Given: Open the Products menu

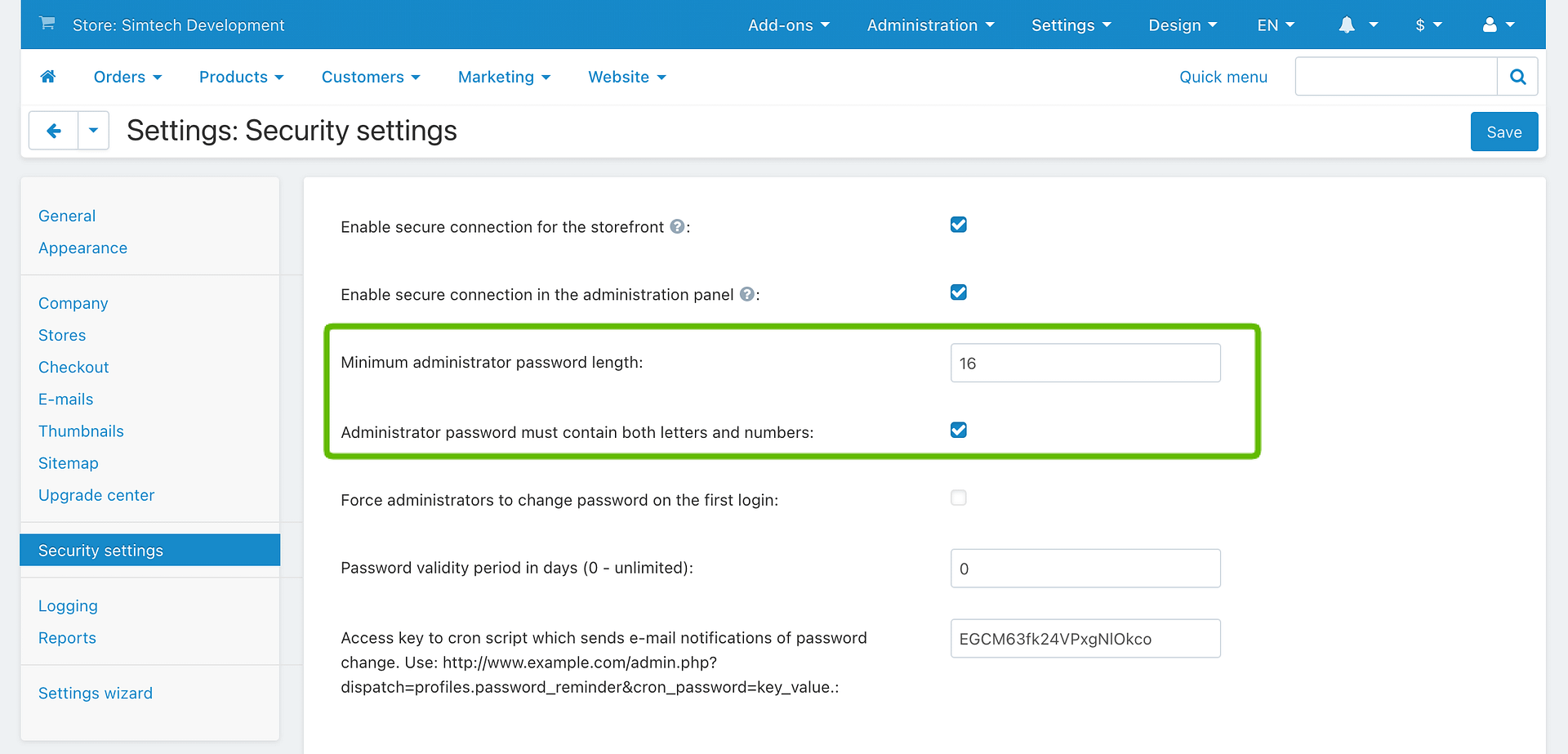Looking at the screenshot, I should pyautogui.click(x=241, y=77).
